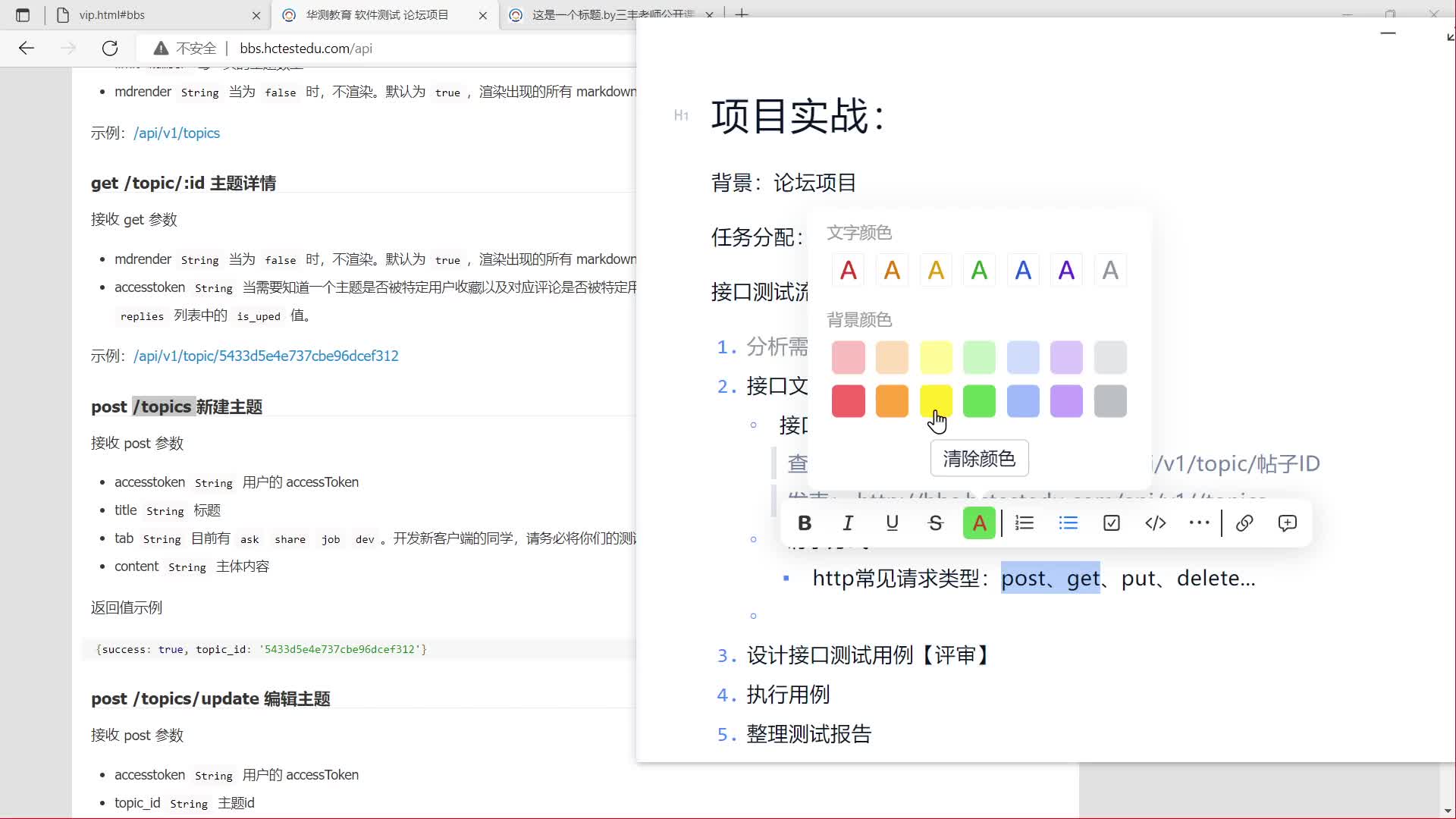Choose the purple text color
1456x819 pixels.
1066,270
